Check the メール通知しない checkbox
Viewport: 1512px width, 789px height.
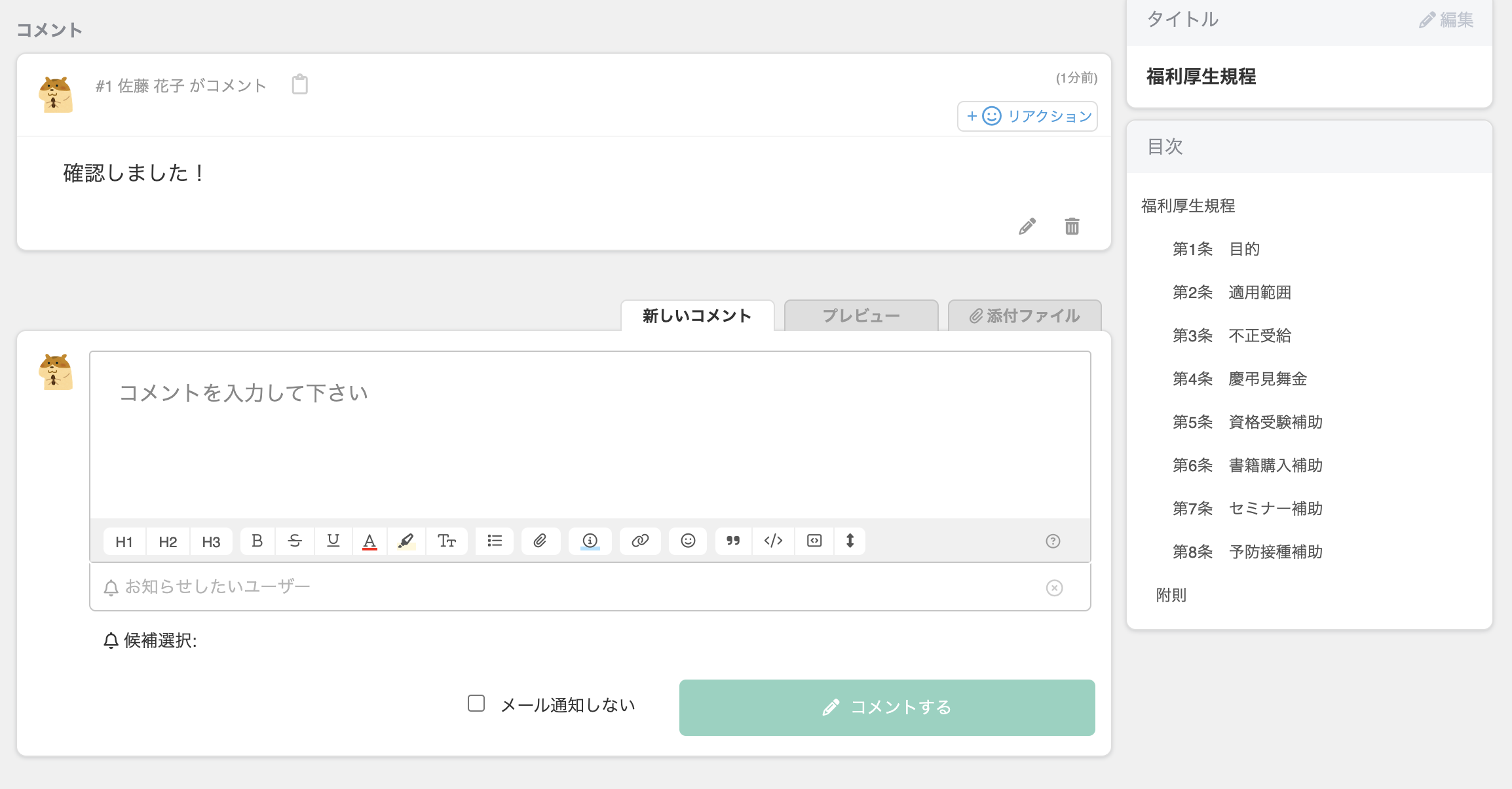(476, 704)
